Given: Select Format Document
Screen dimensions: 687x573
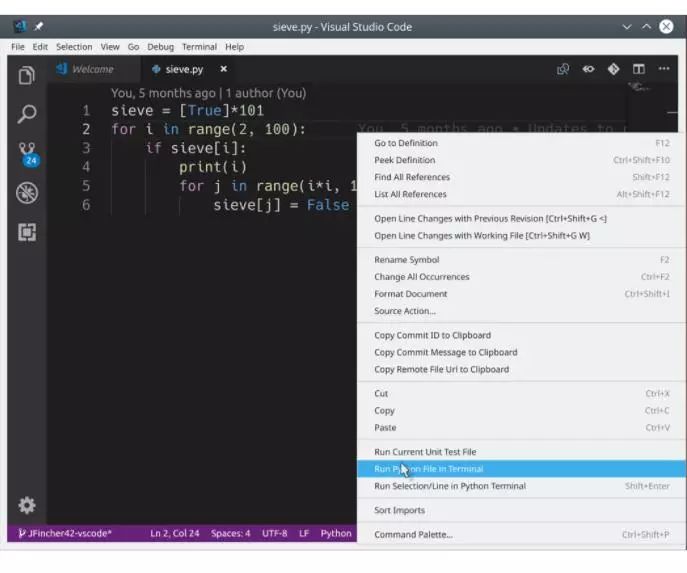Looking at the screenshot, I should [x=521, y=294].
